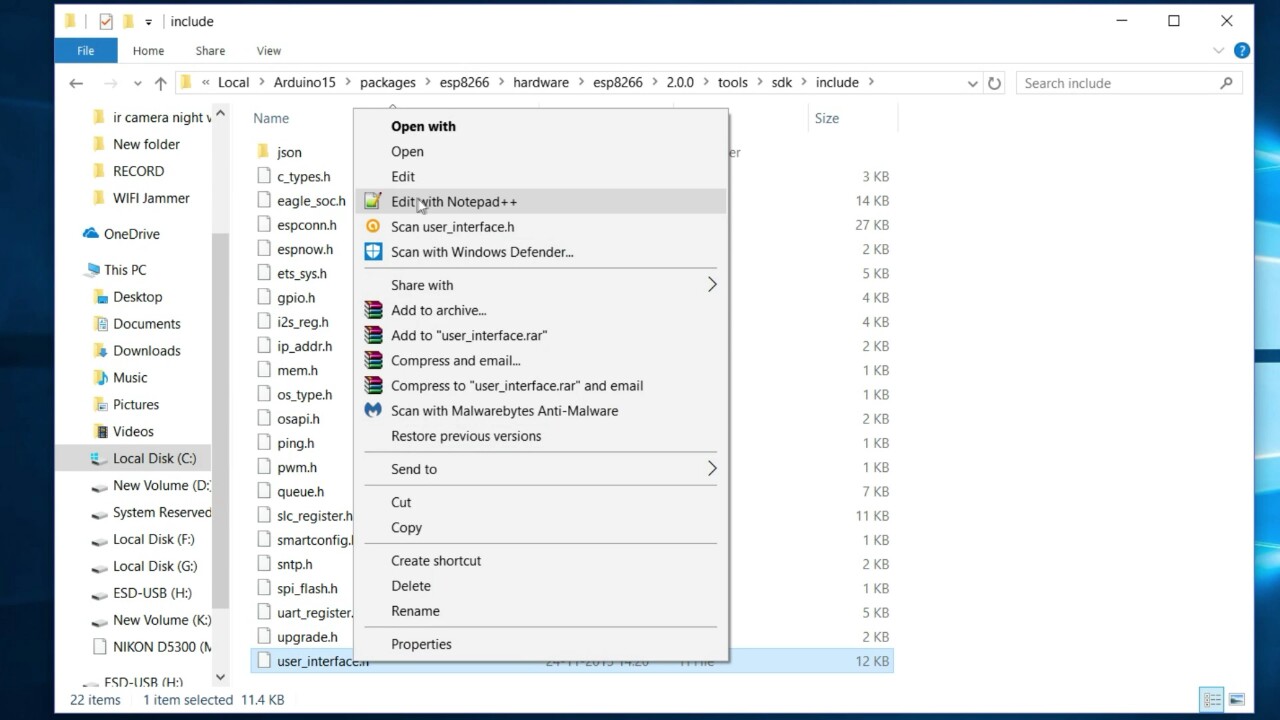This screenshot has width=1280, height=720.
Task: Select the file osapi.h
Action: pyautogui.click(x=298, y=419)
